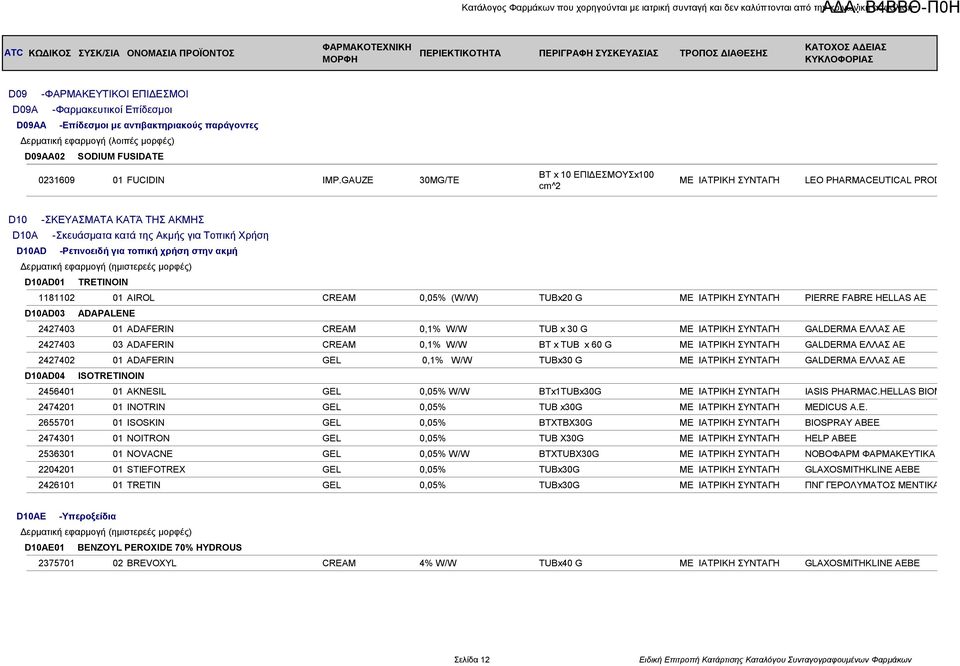960x666 pixels.
Task: Click ADAFERIN with package TUB x 30 G
Action: [x=150, y=329]
